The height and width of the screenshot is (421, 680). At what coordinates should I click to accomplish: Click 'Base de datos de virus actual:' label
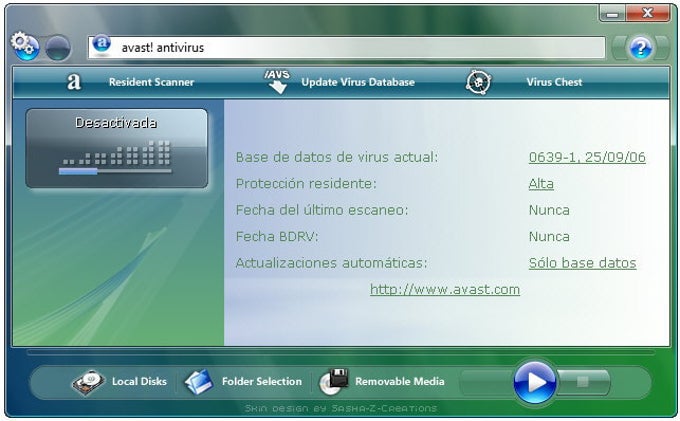click(x=337, y=157)
